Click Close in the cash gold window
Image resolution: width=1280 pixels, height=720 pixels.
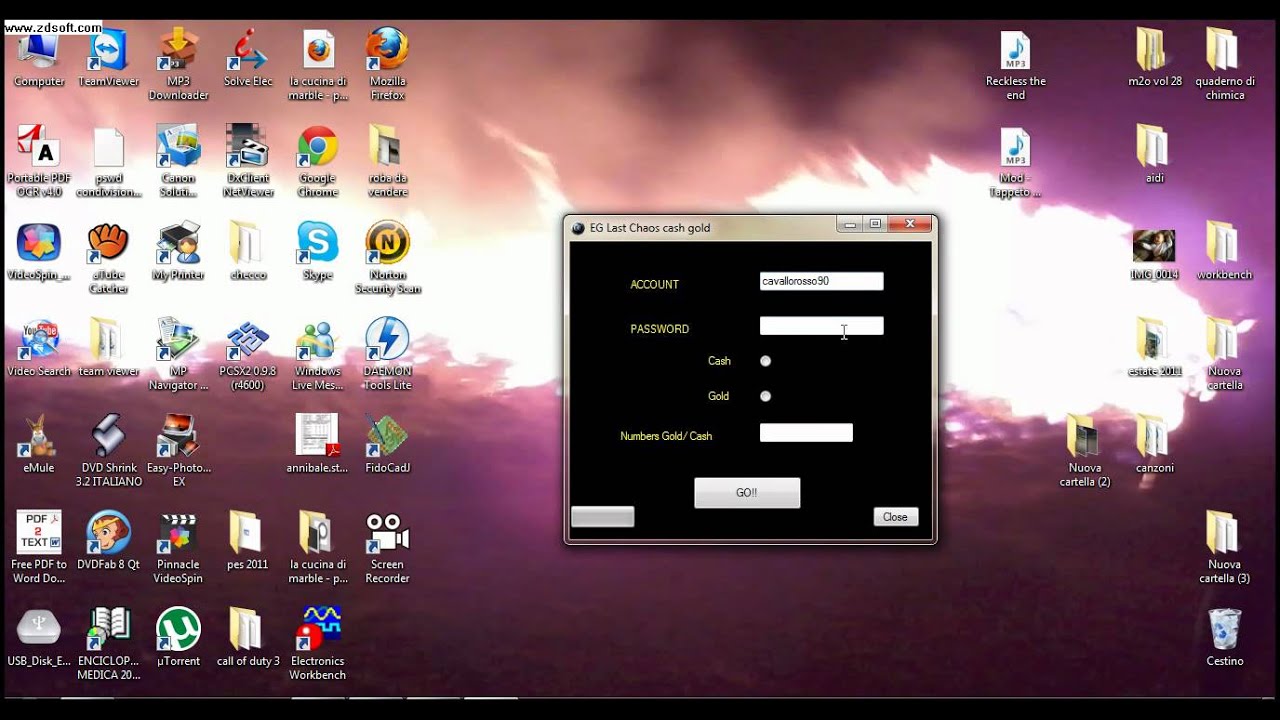(x=895, y=516)
